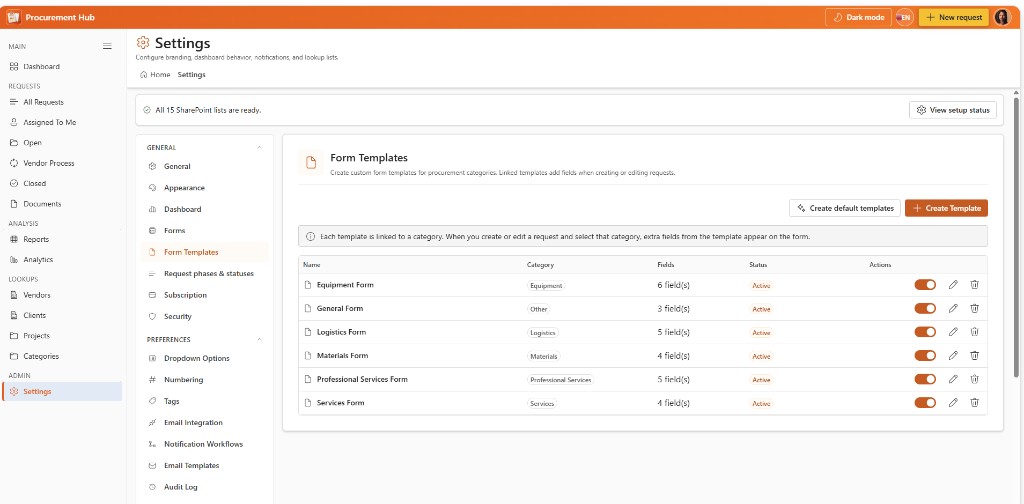
Task: Click the Professional Services category chip
Action: (560, 379)
